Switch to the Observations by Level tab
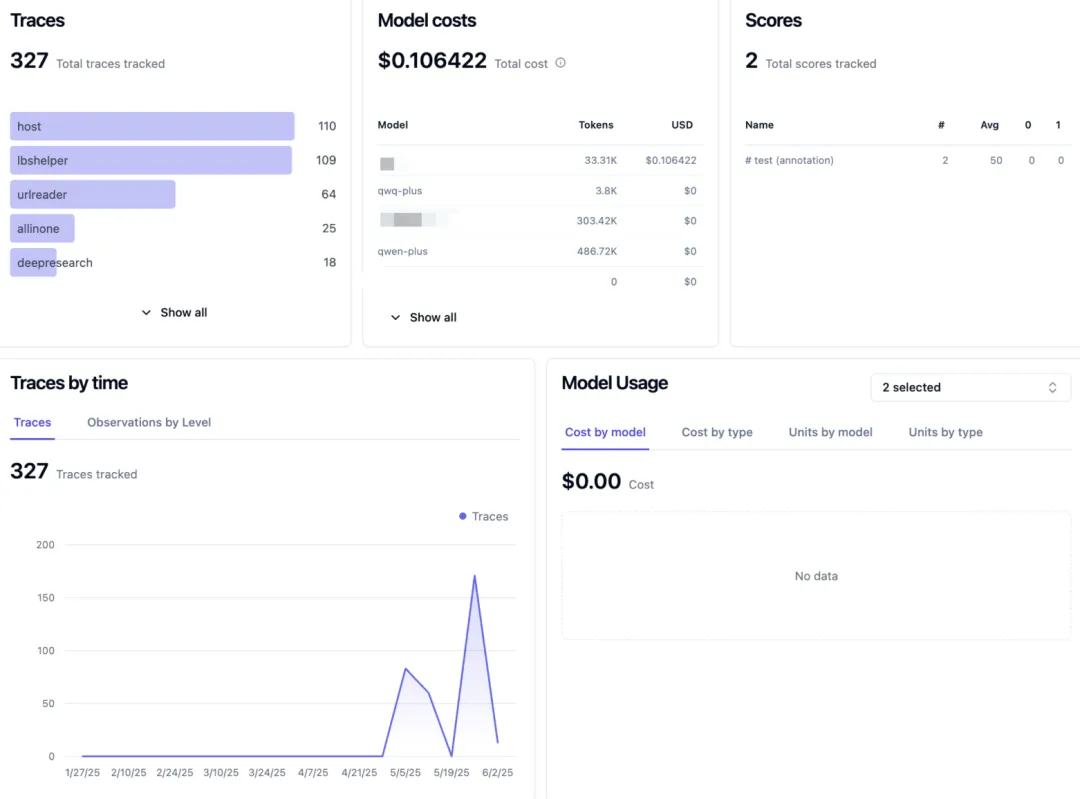 (149, 422)
